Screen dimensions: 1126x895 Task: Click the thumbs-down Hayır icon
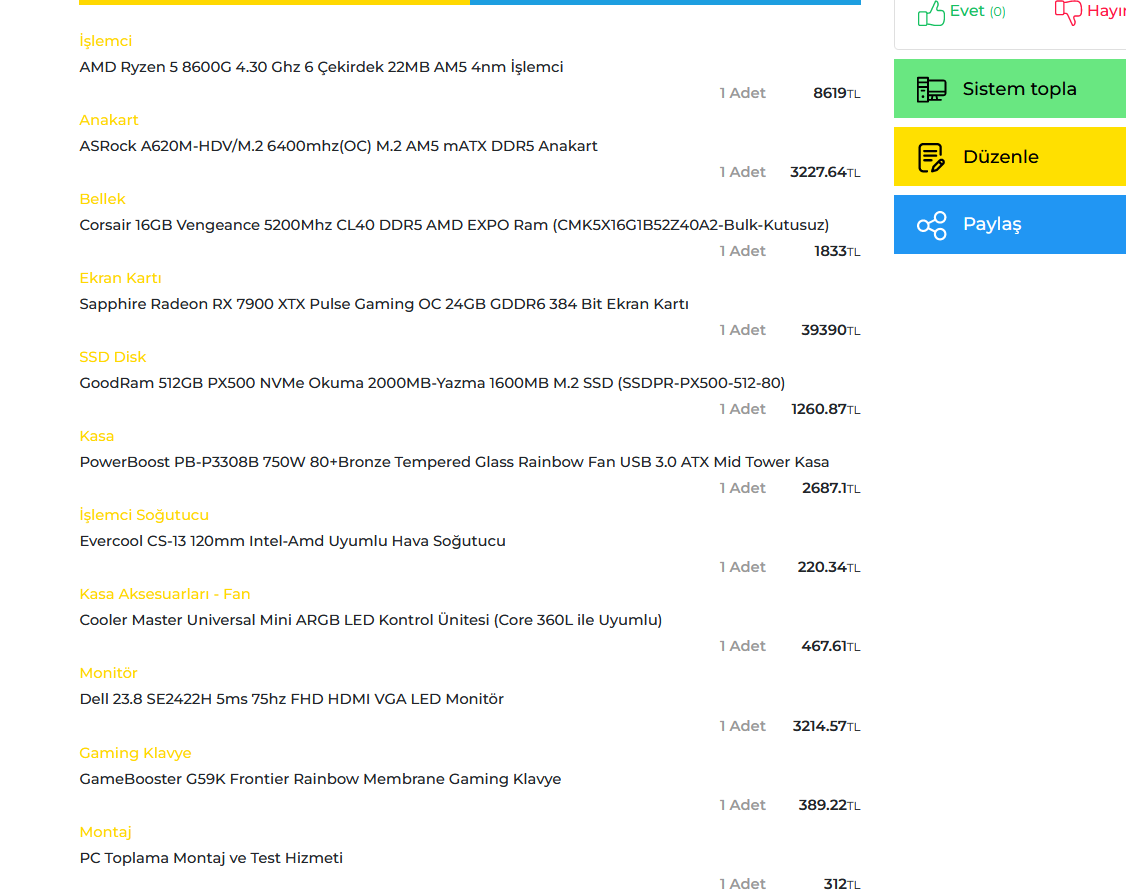pyautogui.click(x=1068, y=12)
